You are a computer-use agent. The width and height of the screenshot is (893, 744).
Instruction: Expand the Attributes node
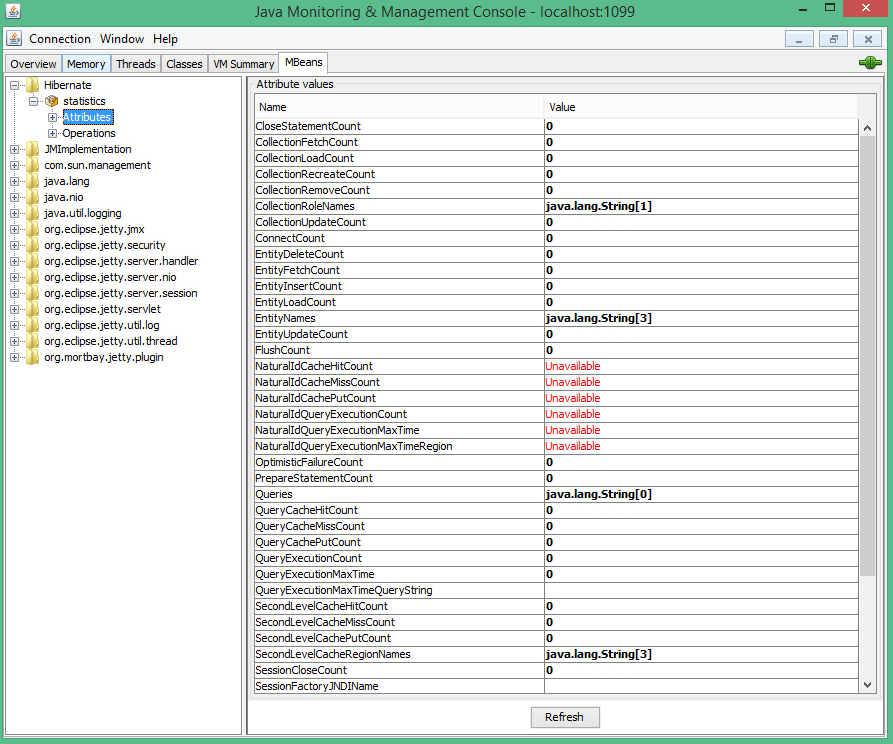coord(52,117)
